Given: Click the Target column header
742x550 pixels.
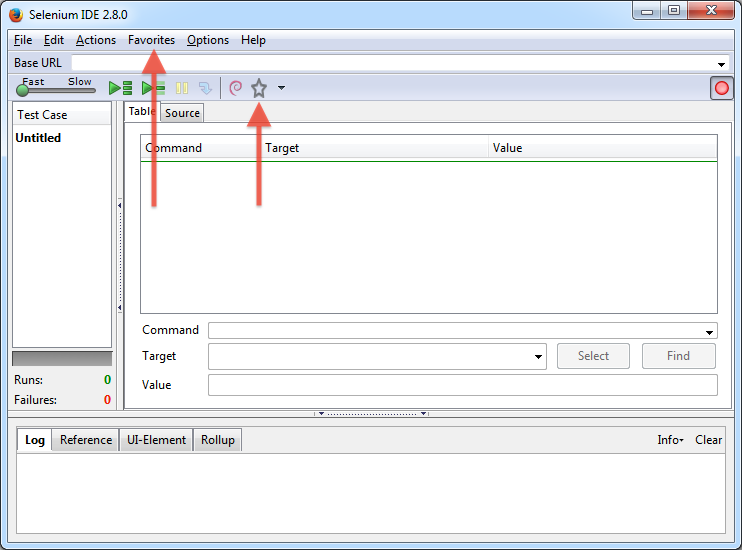Looking at the screenshot, I should coord(374,148).
